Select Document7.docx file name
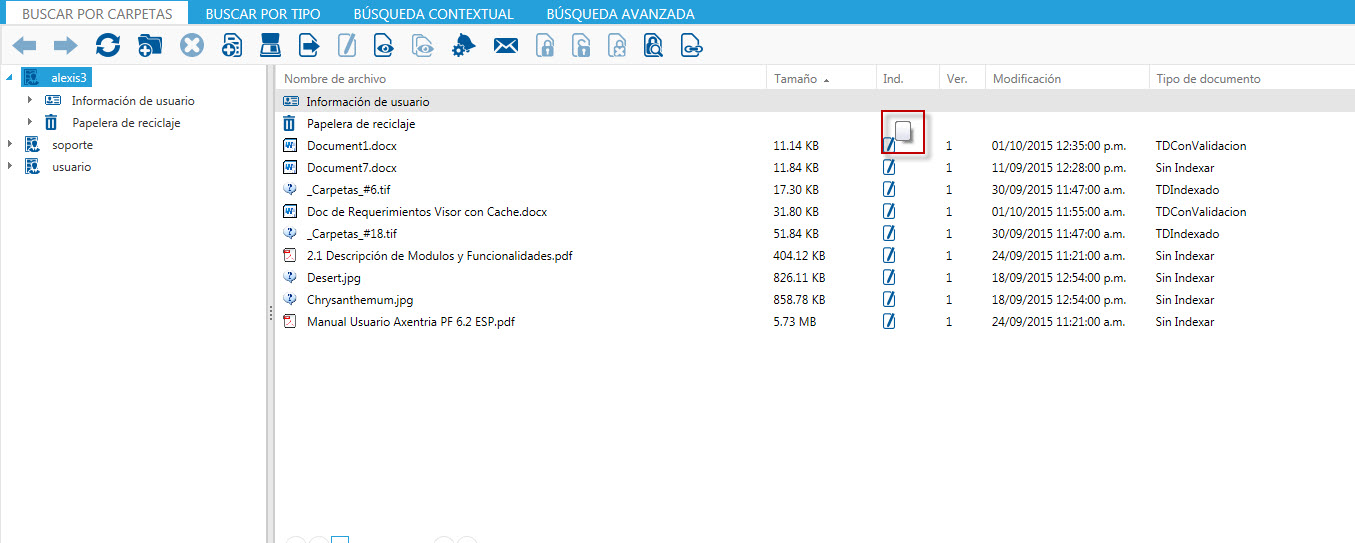The height and width of the screenshot is (543, 1355). (x=351, y=168)
